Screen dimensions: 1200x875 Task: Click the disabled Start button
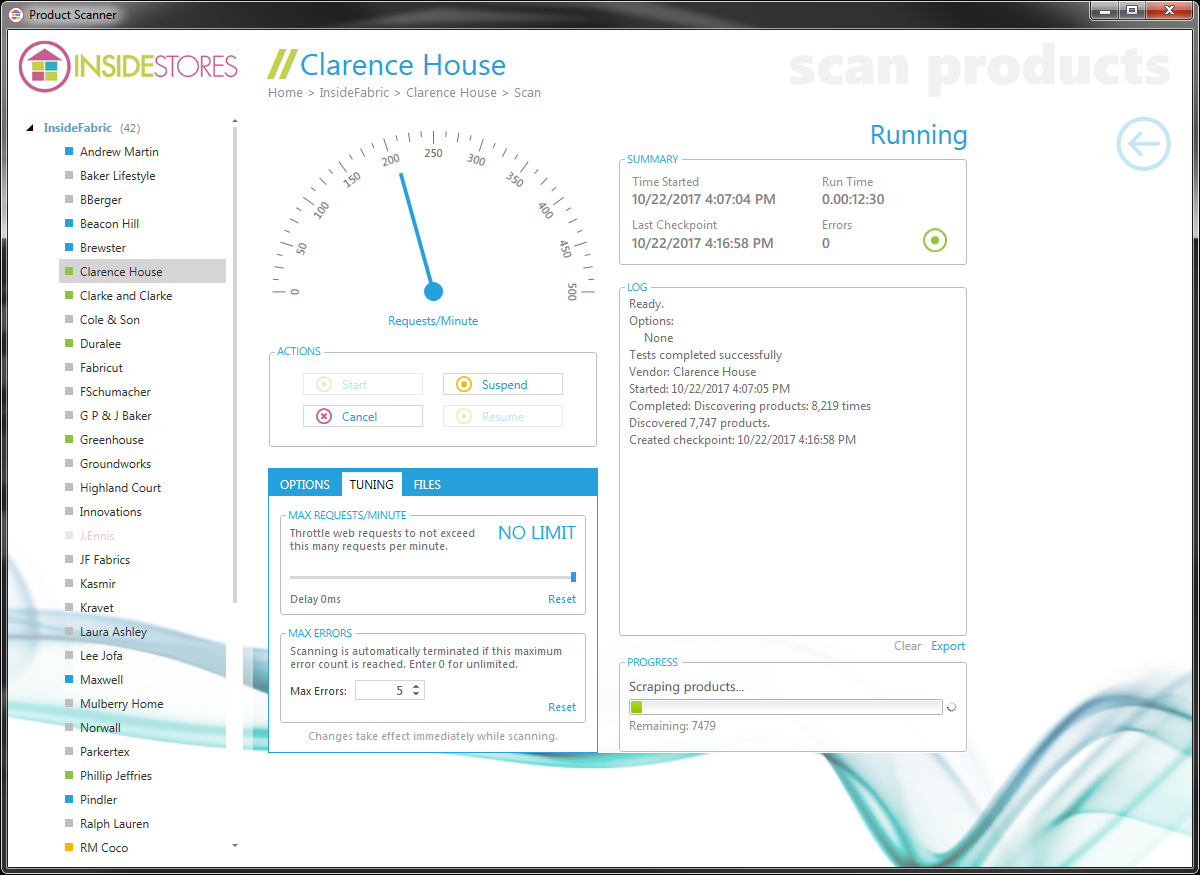(x=363, y=384)
